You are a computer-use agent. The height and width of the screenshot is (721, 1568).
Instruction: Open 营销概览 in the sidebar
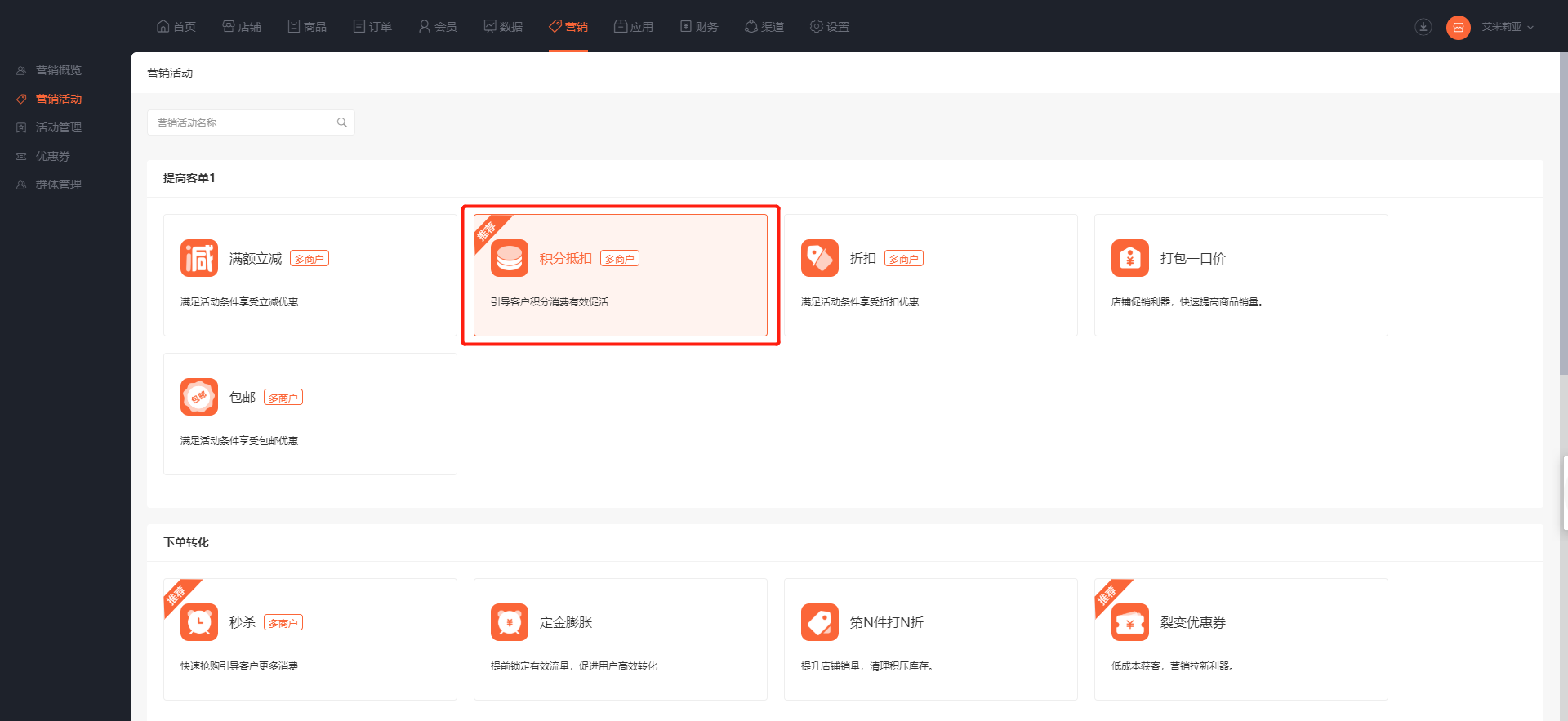click(x=59, y=70)
